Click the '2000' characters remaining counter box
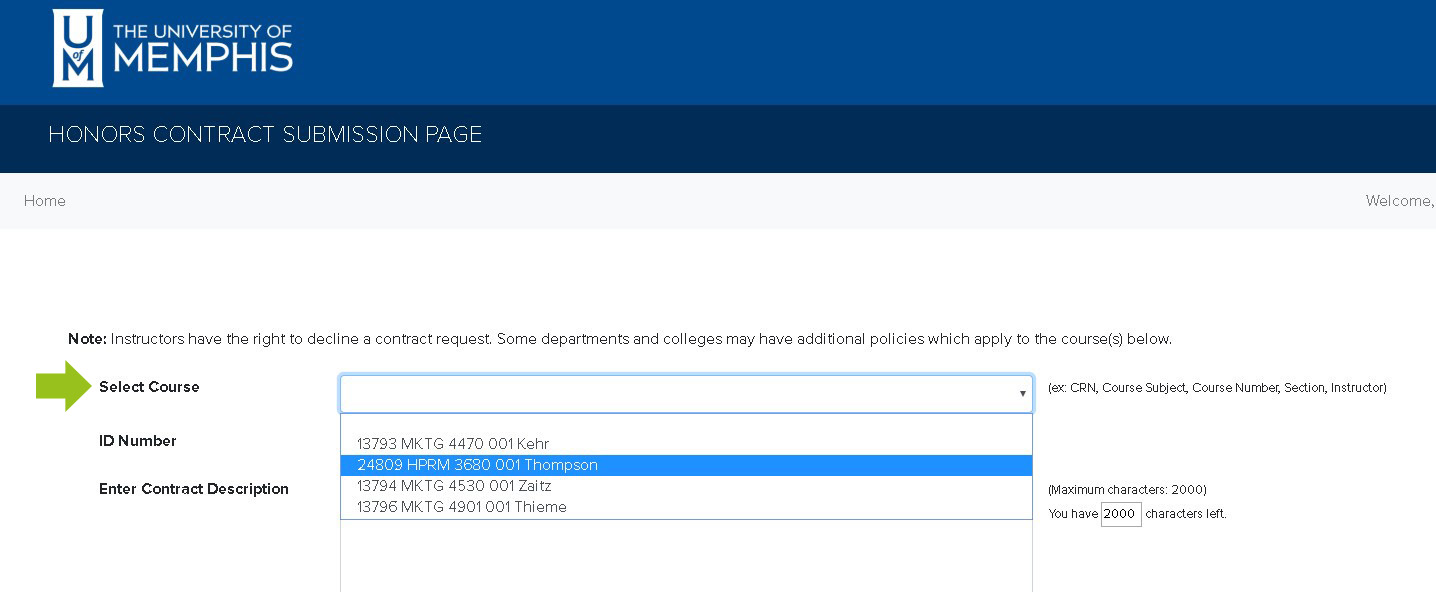Viewport: 1436px width, 592px height. [1120, 513]
